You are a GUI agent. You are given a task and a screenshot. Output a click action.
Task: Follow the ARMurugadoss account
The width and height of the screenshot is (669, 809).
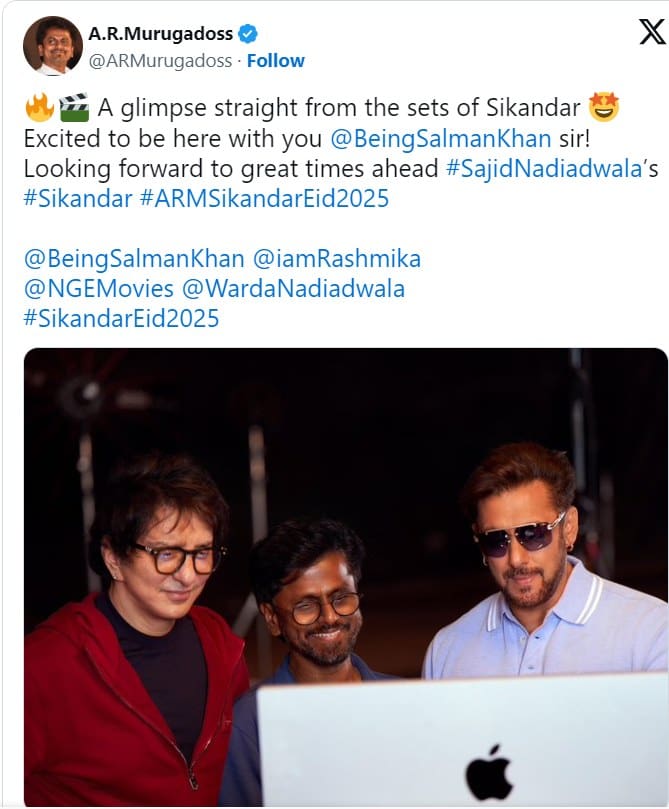pyautogui.click(x=276, y=61)
